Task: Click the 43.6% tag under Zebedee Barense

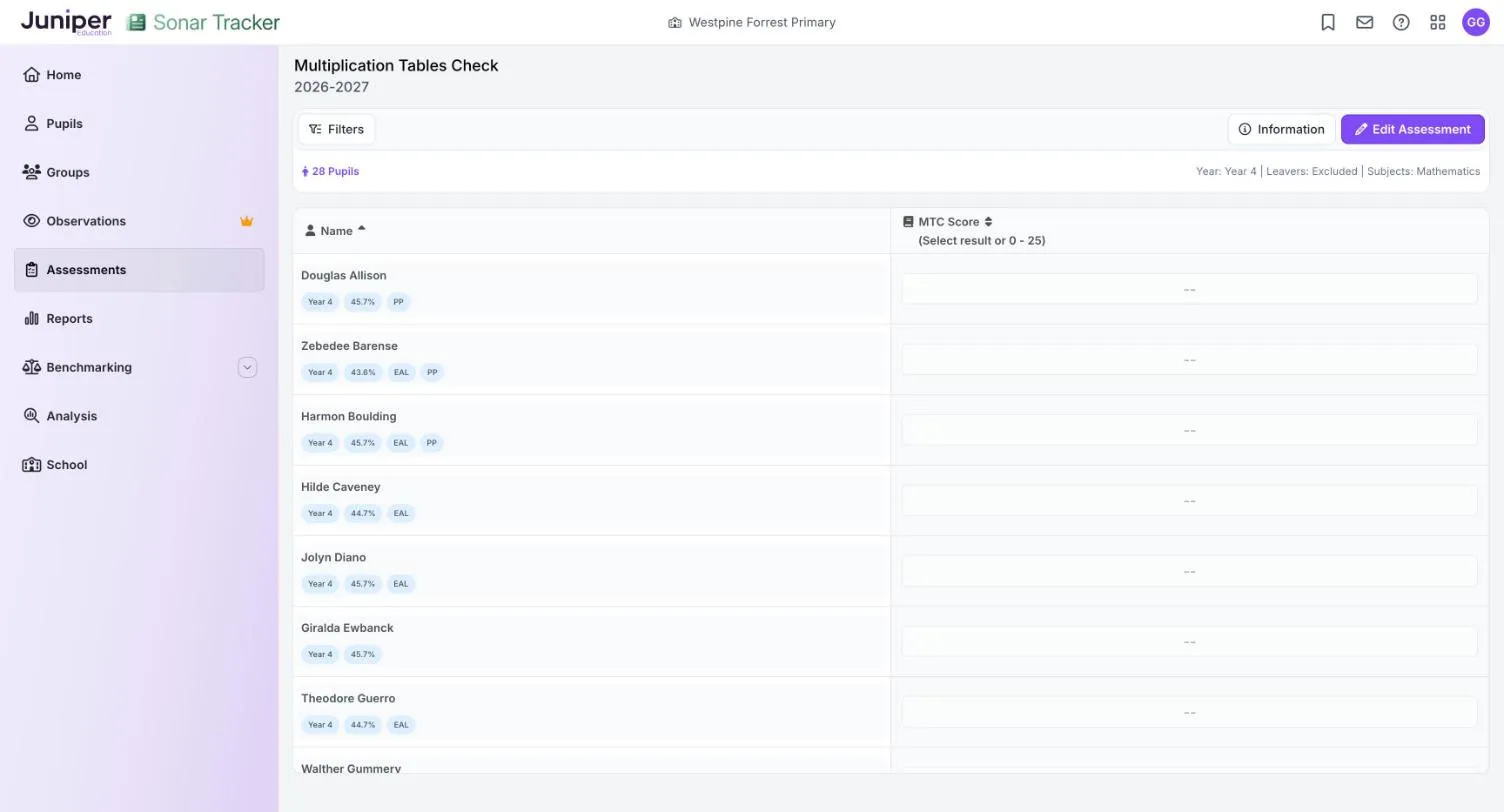Action: [x=362, y=372]
